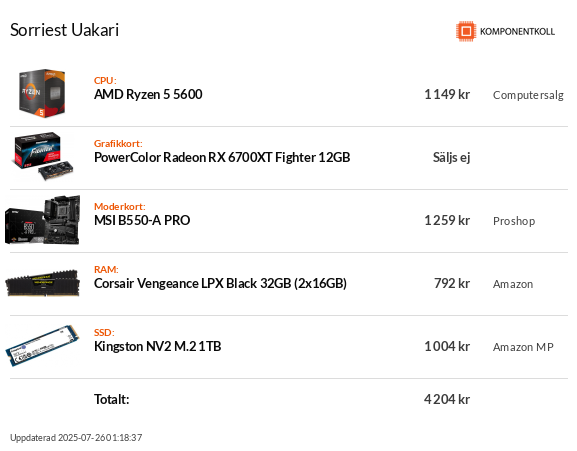This screenshot has height=451, width=577.
Task: Open the Kingston NV2 M.2 1TB link
Action: click(157, 347)
